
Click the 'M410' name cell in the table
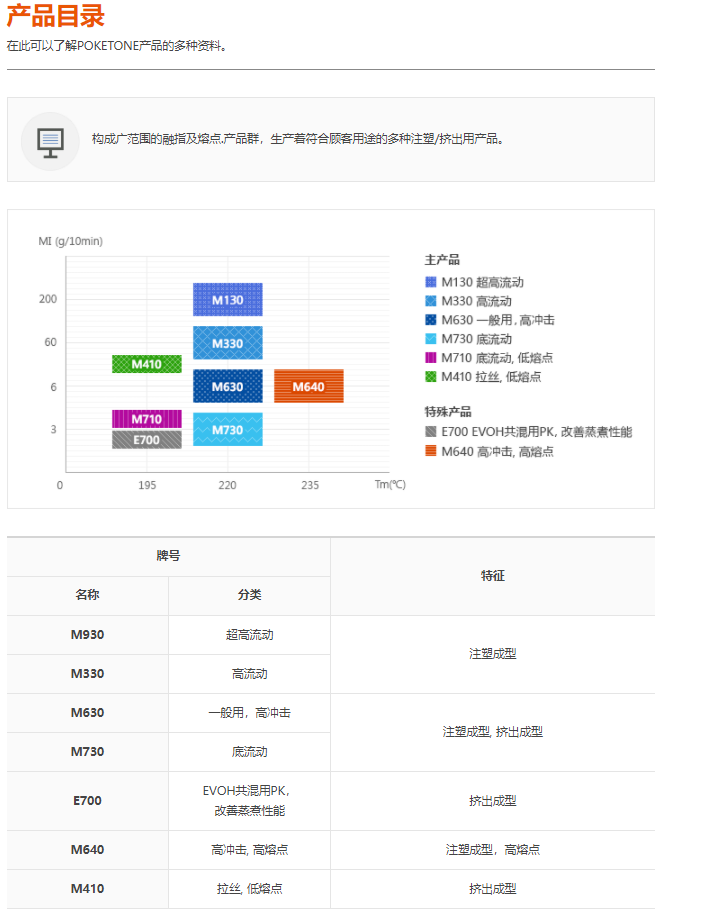click(x=87, y=889)
